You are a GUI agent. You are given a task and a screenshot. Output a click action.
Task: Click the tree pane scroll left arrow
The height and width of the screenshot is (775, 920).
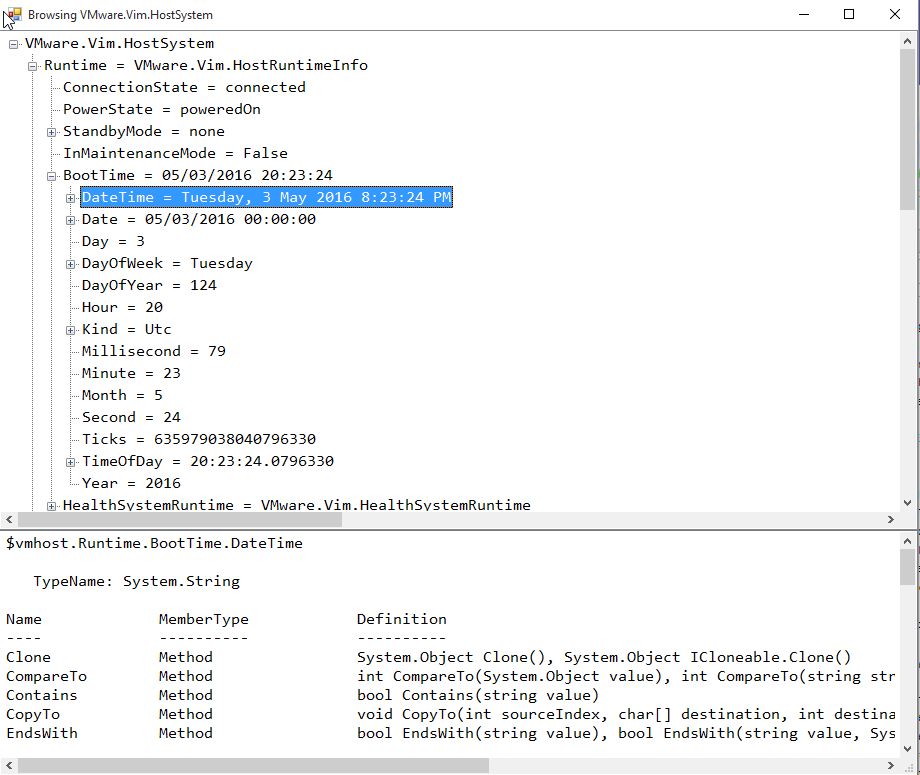click(x=9, y=519)
